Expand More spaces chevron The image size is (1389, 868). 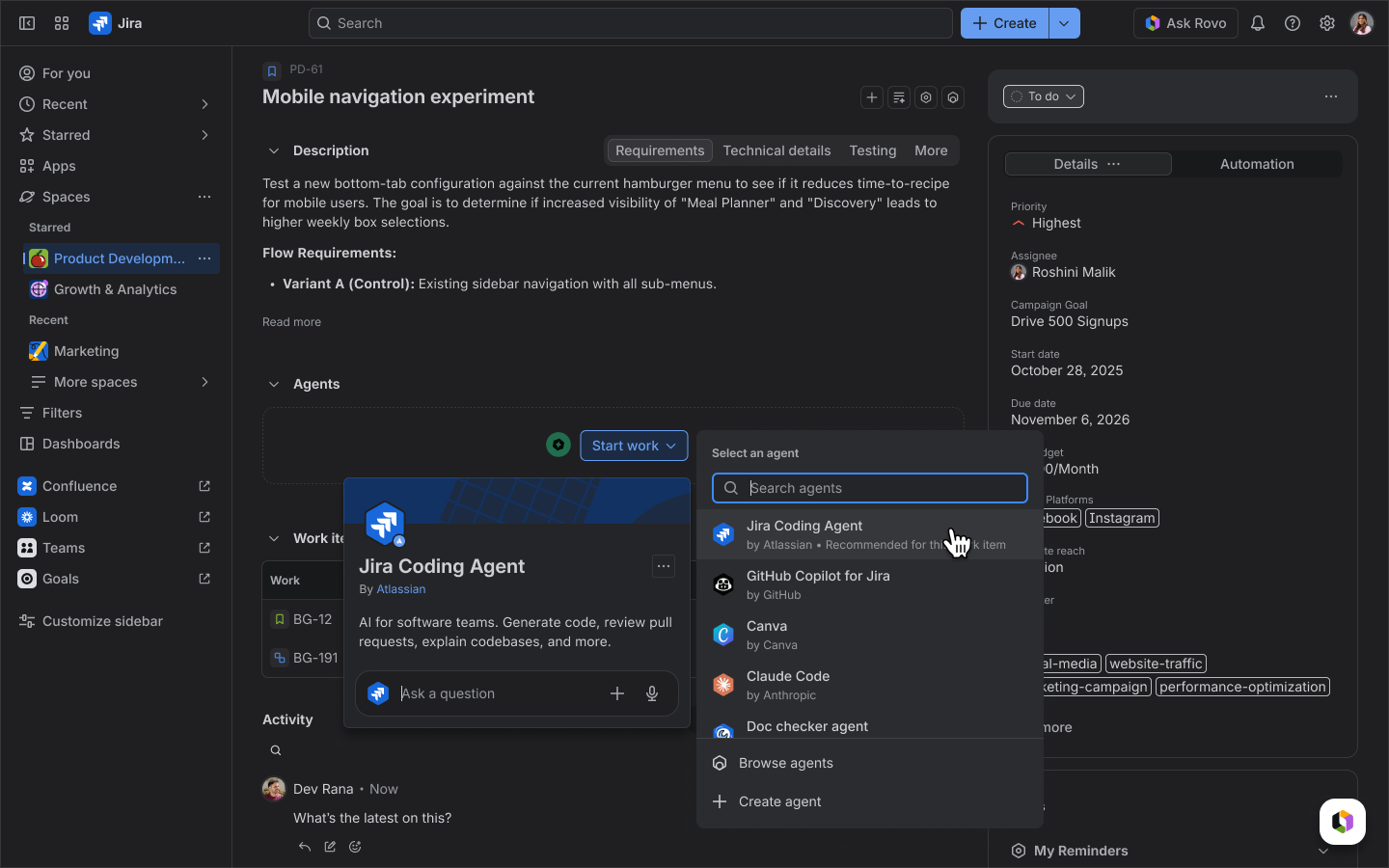[204, 382]
